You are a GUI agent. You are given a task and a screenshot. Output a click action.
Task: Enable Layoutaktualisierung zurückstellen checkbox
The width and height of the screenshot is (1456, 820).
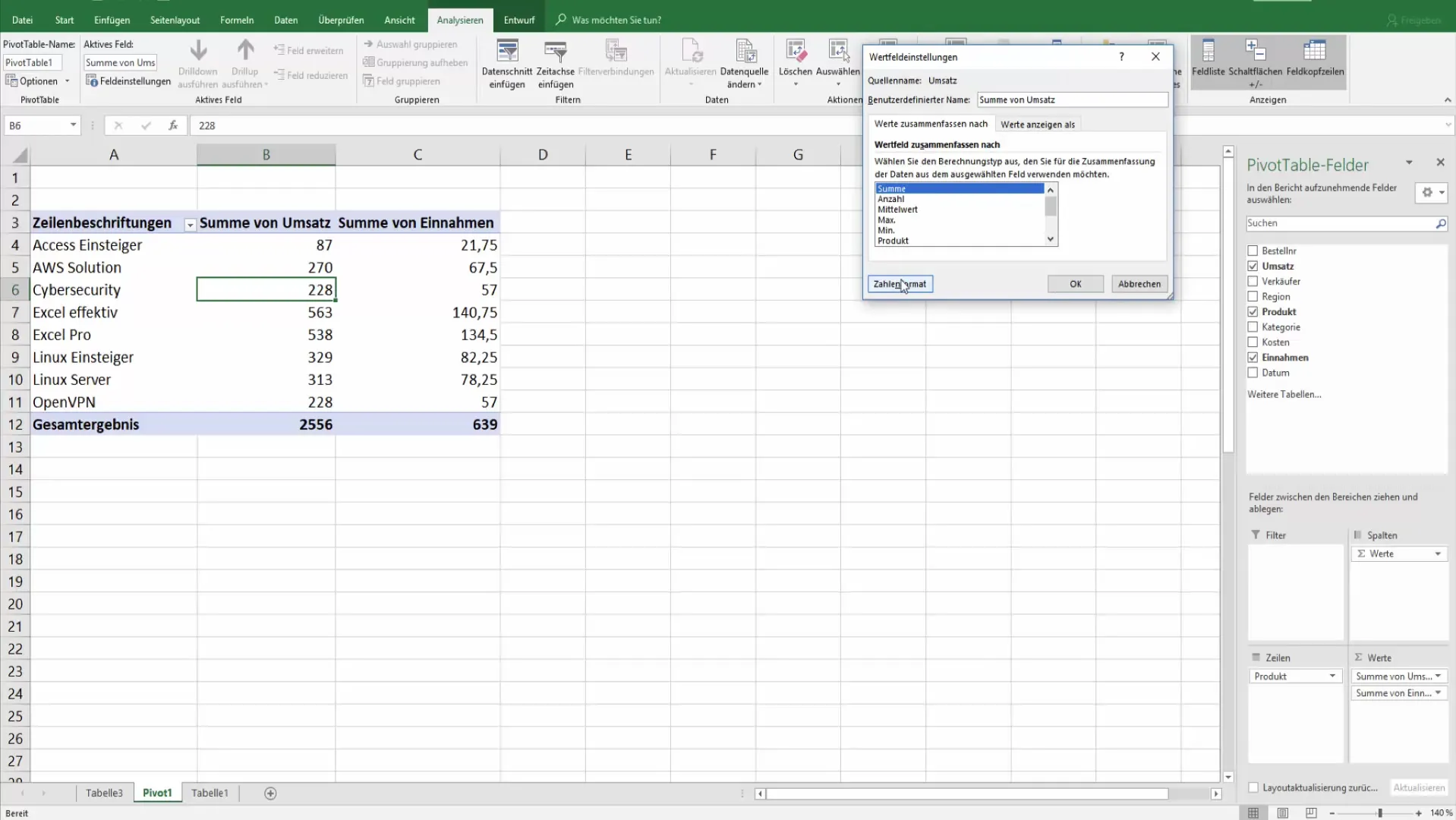(x=1253, y=787)
